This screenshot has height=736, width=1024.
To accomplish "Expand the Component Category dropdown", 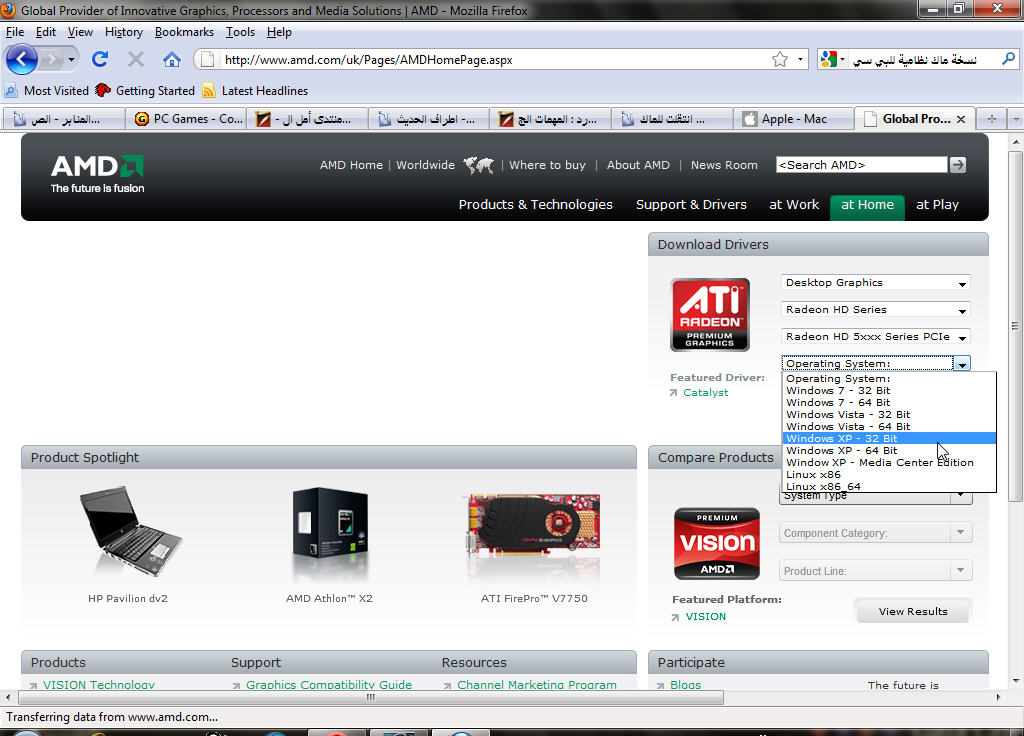I will (875, 533).
